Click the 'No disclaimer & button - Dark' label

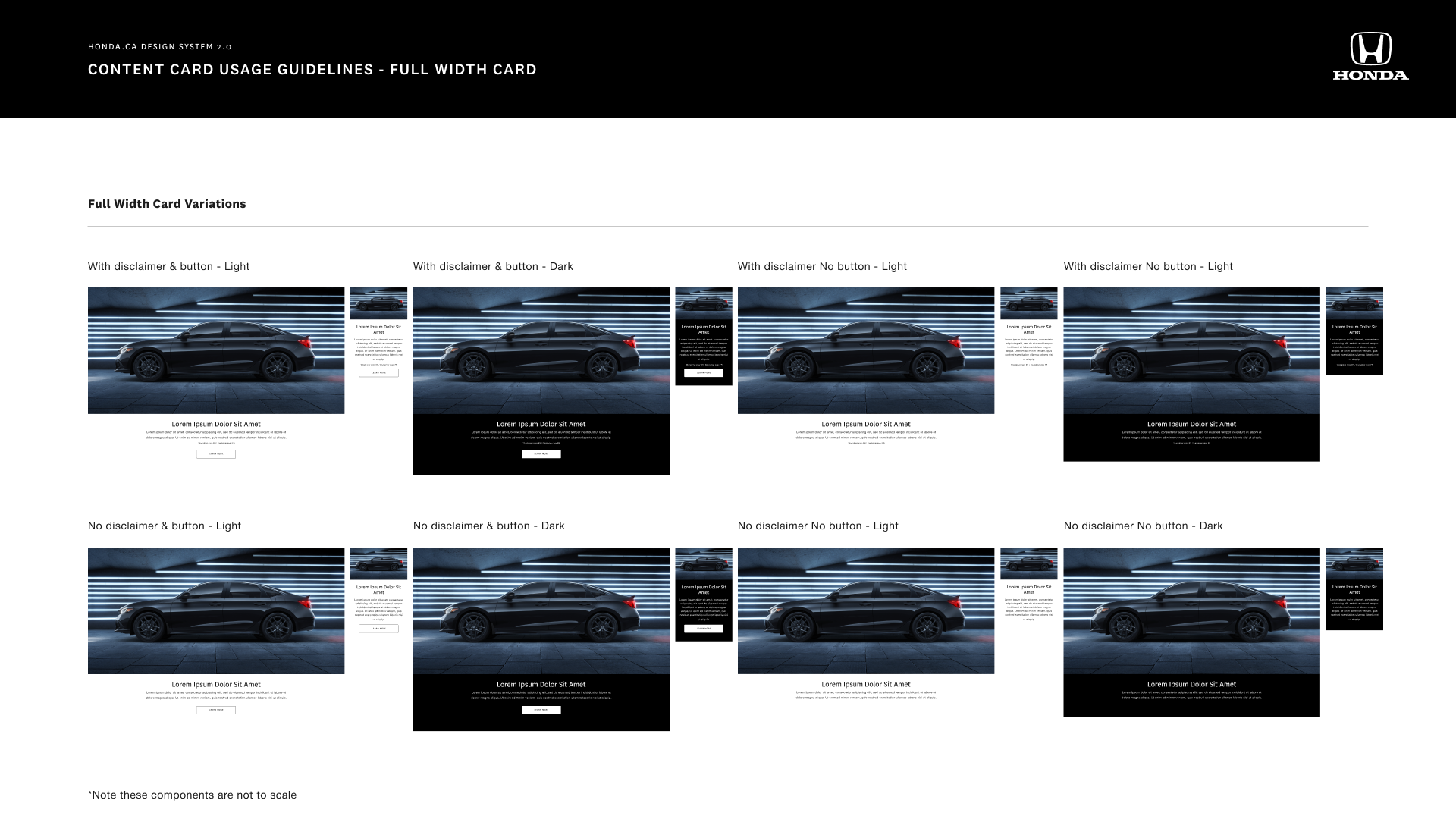pos(489,526)
